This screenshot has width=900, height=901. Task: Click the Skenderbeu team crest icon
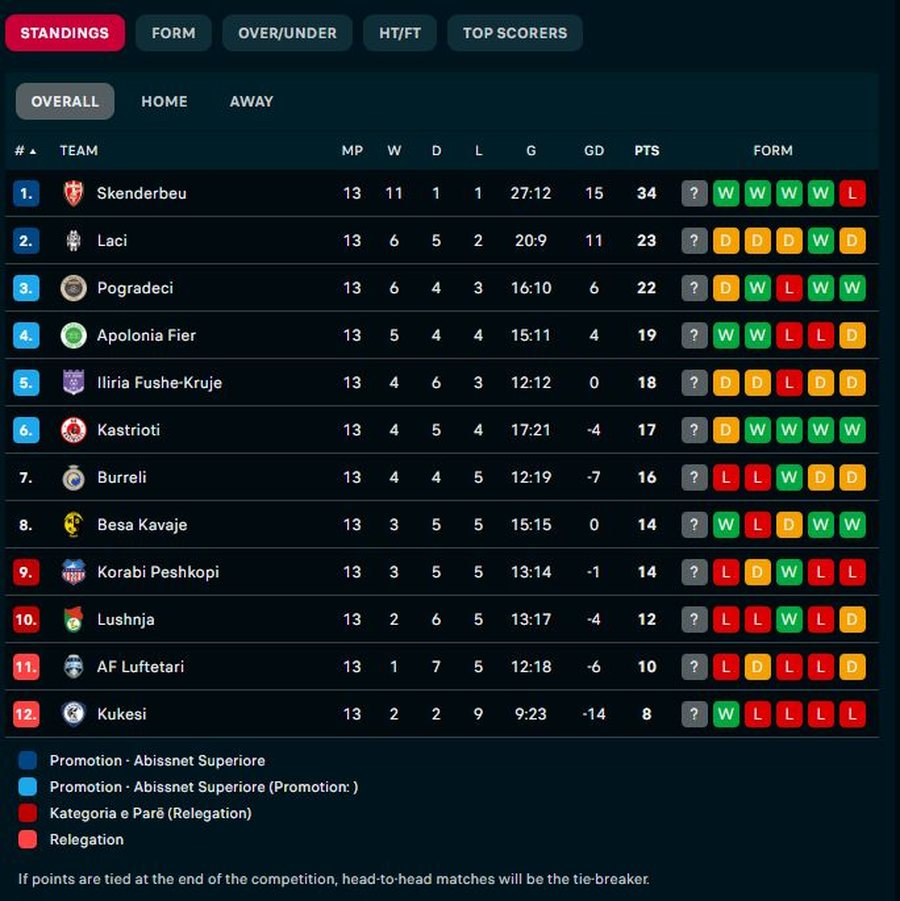pos(73,193)
